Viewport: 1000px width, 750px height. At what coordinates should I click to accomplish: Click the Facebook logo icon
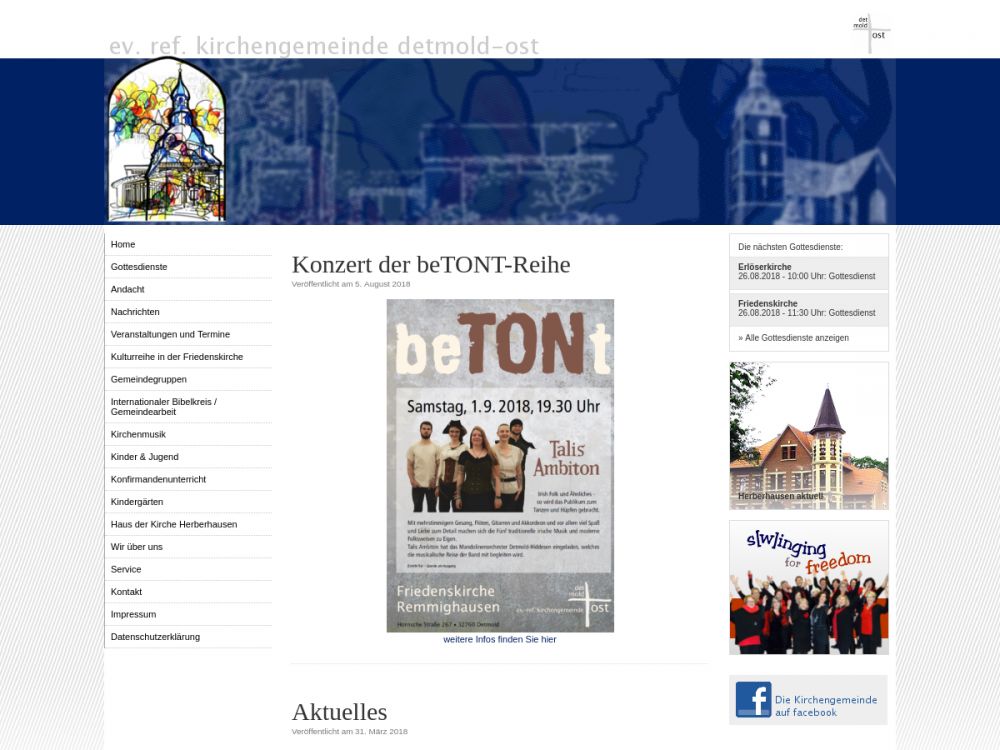point(753,700)
